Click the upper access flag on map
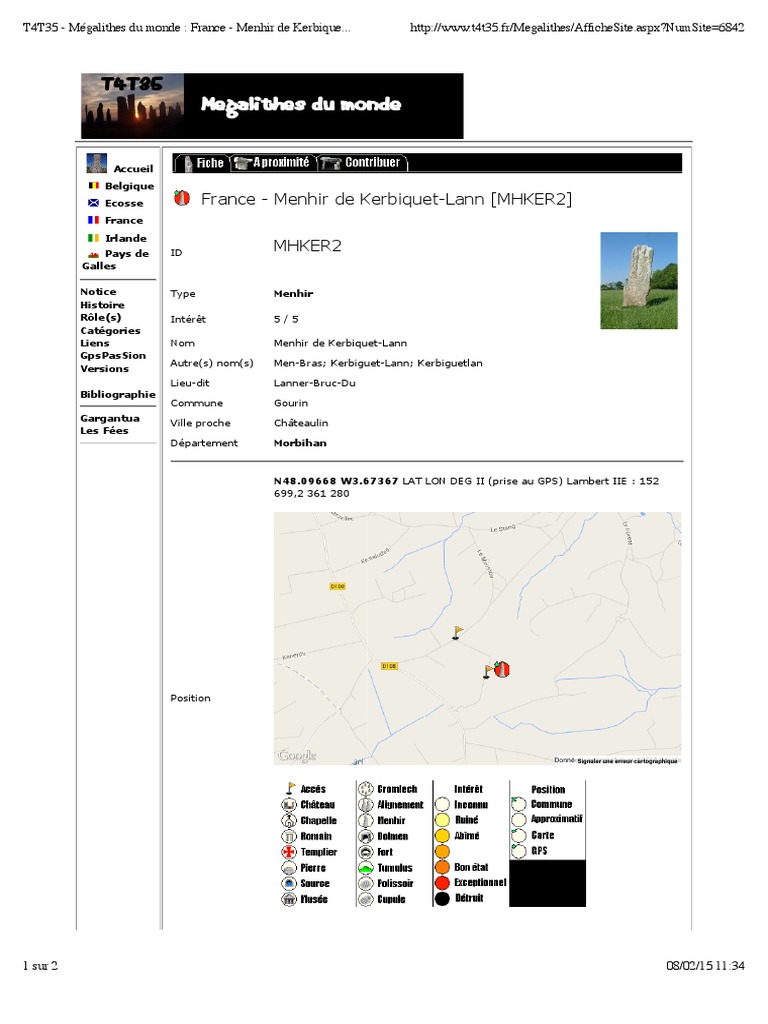This screenshot has width=768, height=1024. [457, 632]
